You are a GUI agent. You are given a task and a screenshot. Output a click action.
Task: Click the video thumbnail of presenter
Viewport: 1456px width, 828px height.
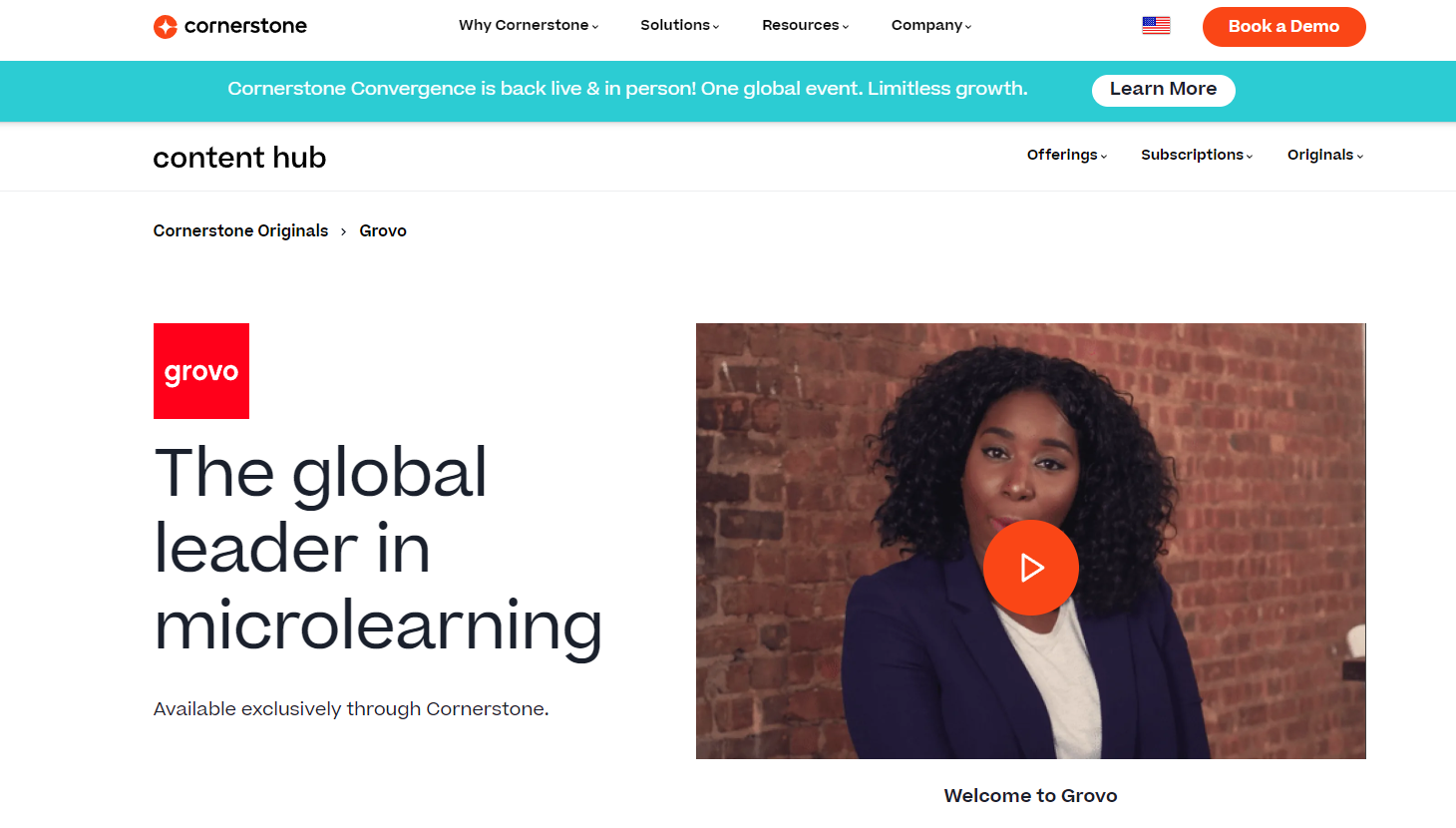(1030, 541)
